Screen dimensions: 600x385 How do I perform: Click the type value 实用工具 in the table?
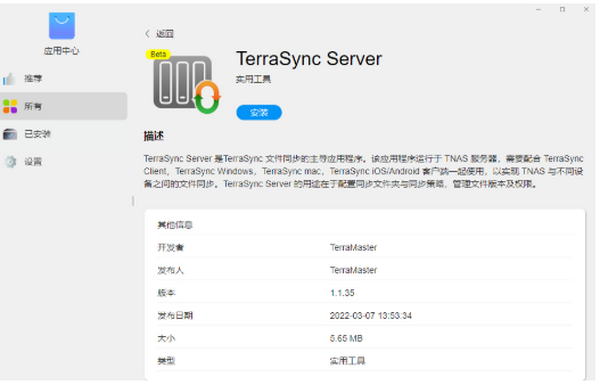click(347, 361)
